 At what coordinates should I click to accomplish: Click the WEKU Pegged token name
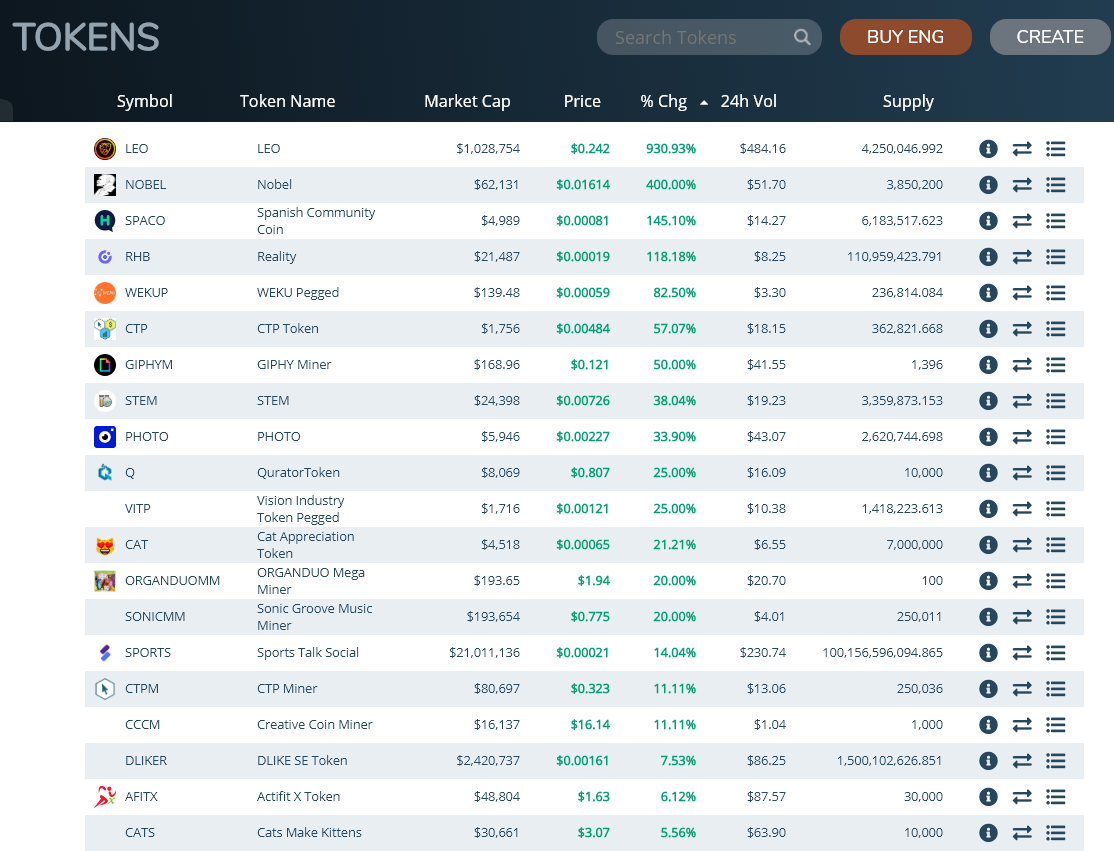pos(298,293)
